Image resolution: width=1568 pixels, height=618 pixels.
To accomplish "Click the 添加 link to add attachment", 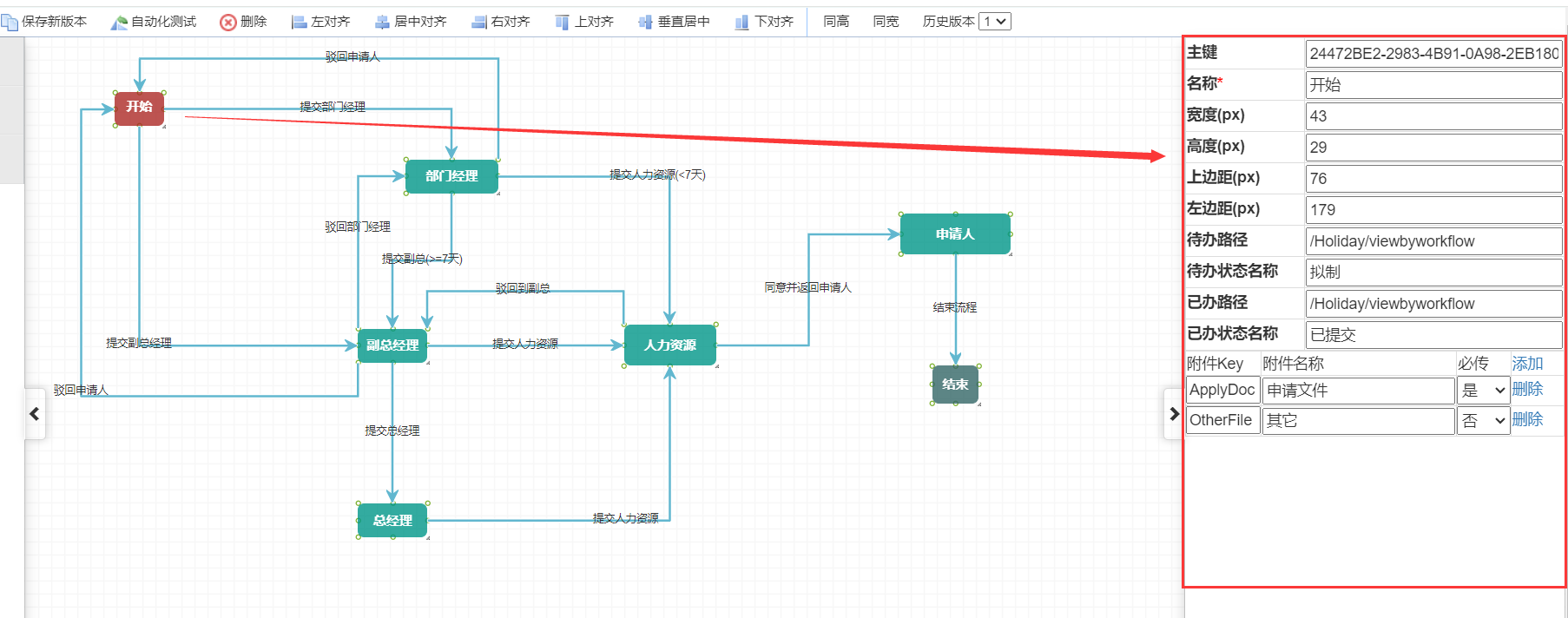I will [1527, 364].
